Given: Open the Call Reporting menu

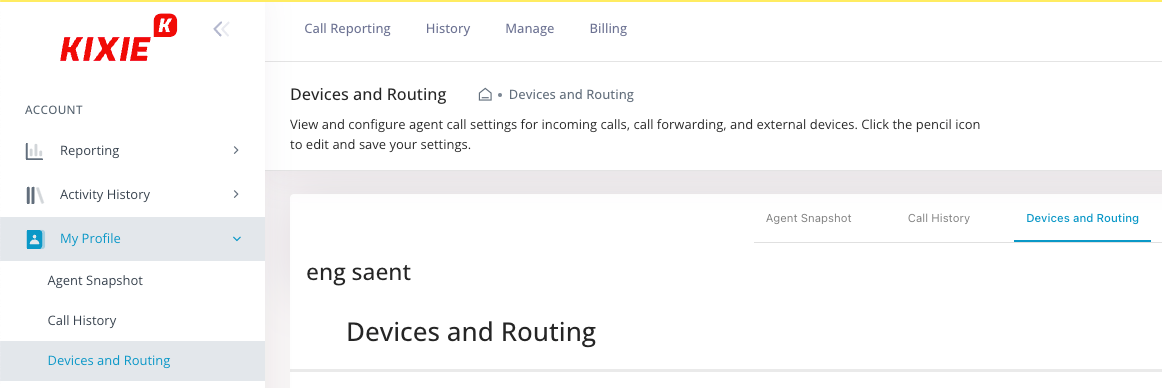Looking at the screenshot, I should [348, 29].
